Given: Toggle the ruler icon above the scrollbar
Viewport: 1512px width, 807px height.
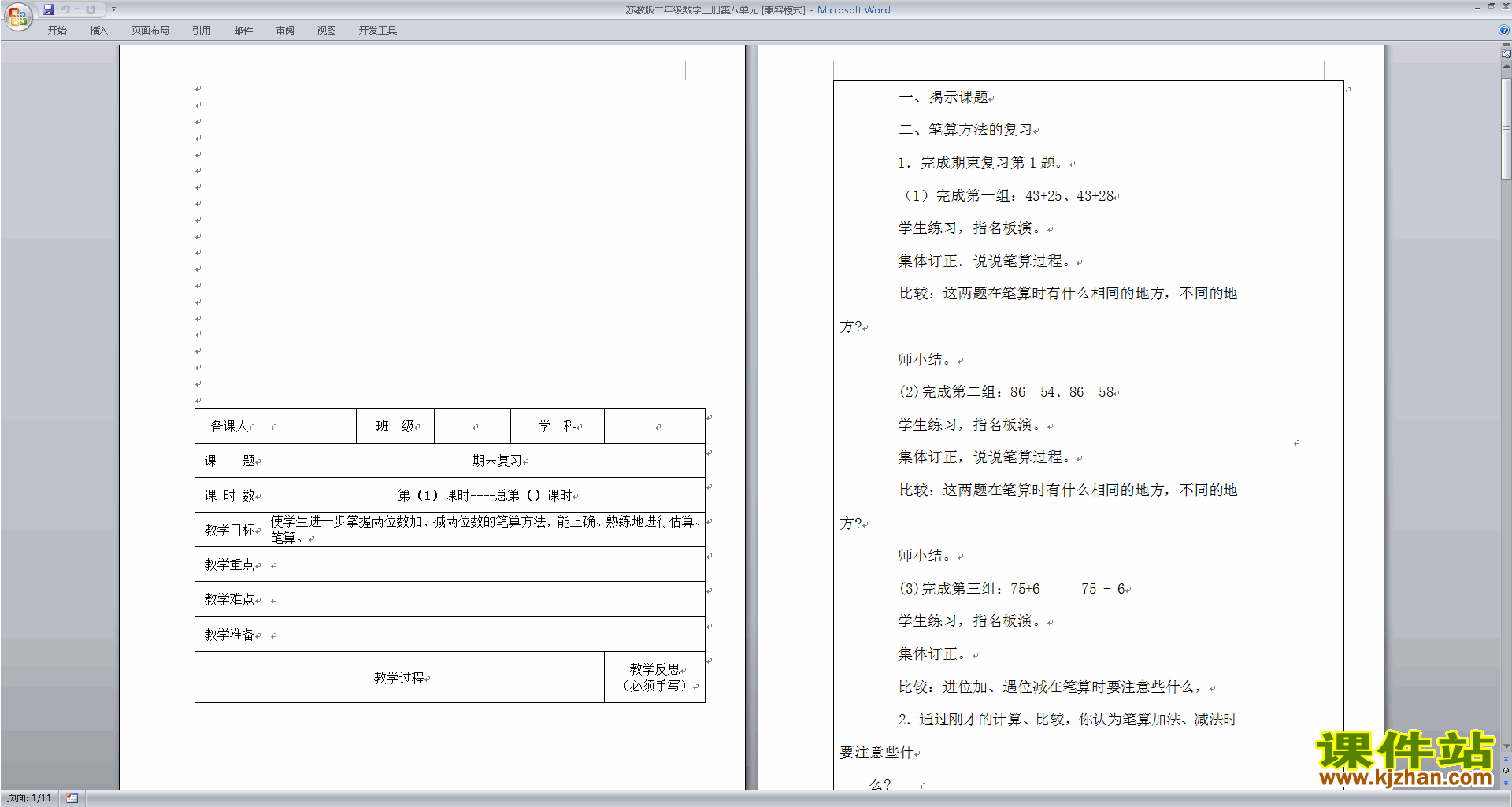Looking at the screenshot, I should pos(1506,54).
